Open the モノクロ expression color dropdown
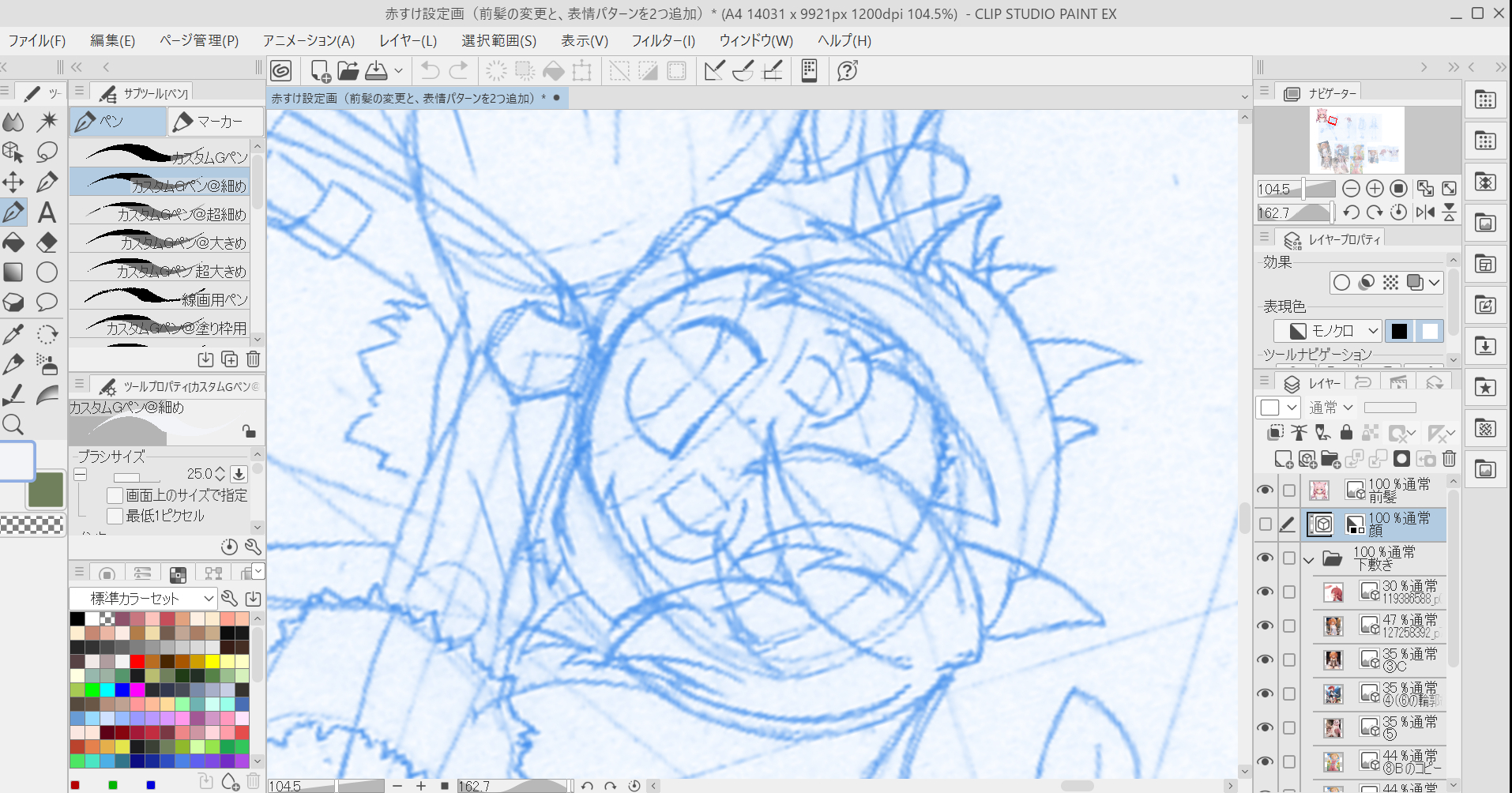The height and width of the screenshot is (793, 1512). (x=1327, y=331)
